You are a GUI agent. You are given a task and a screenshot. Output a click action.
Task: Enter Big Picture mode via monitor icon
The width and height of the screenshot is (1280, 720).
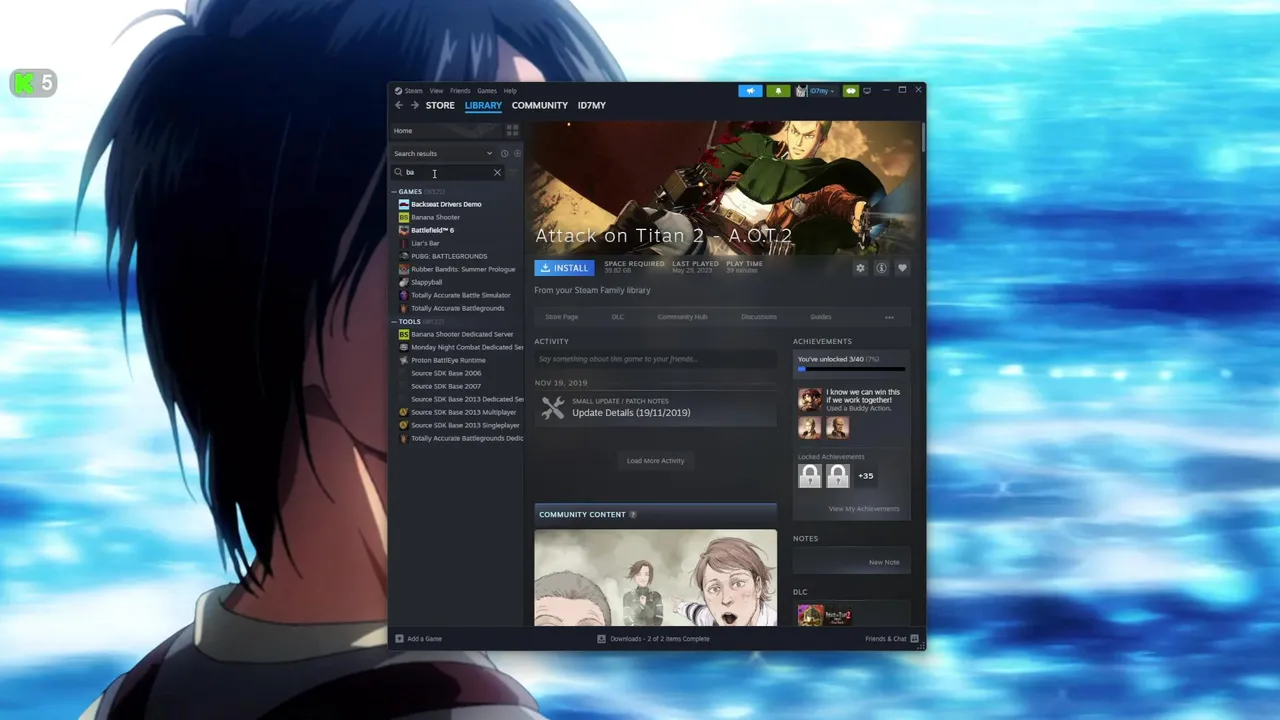(x=867, y=91)
